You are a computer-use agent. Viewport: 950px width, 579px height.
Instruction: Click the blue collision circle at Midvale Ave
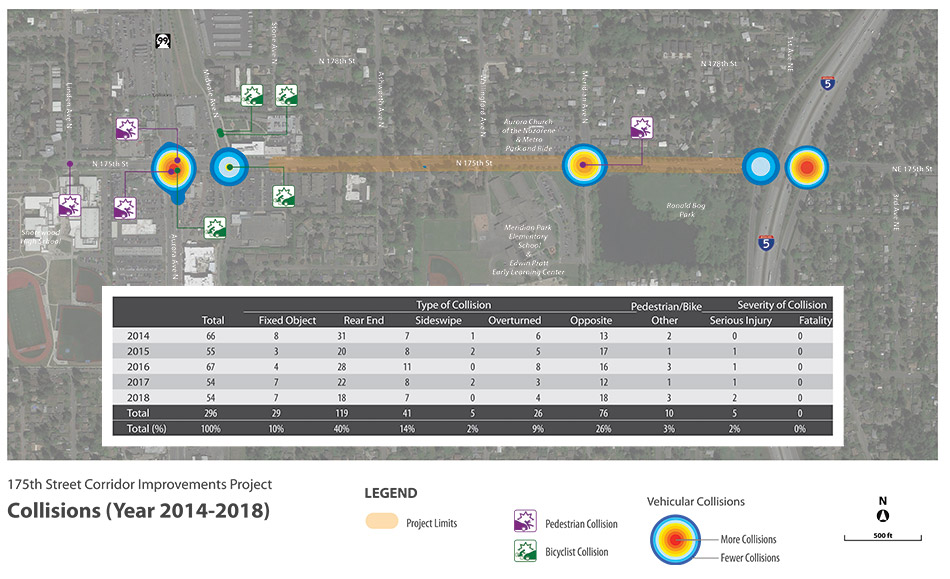(x=229, y=167)
